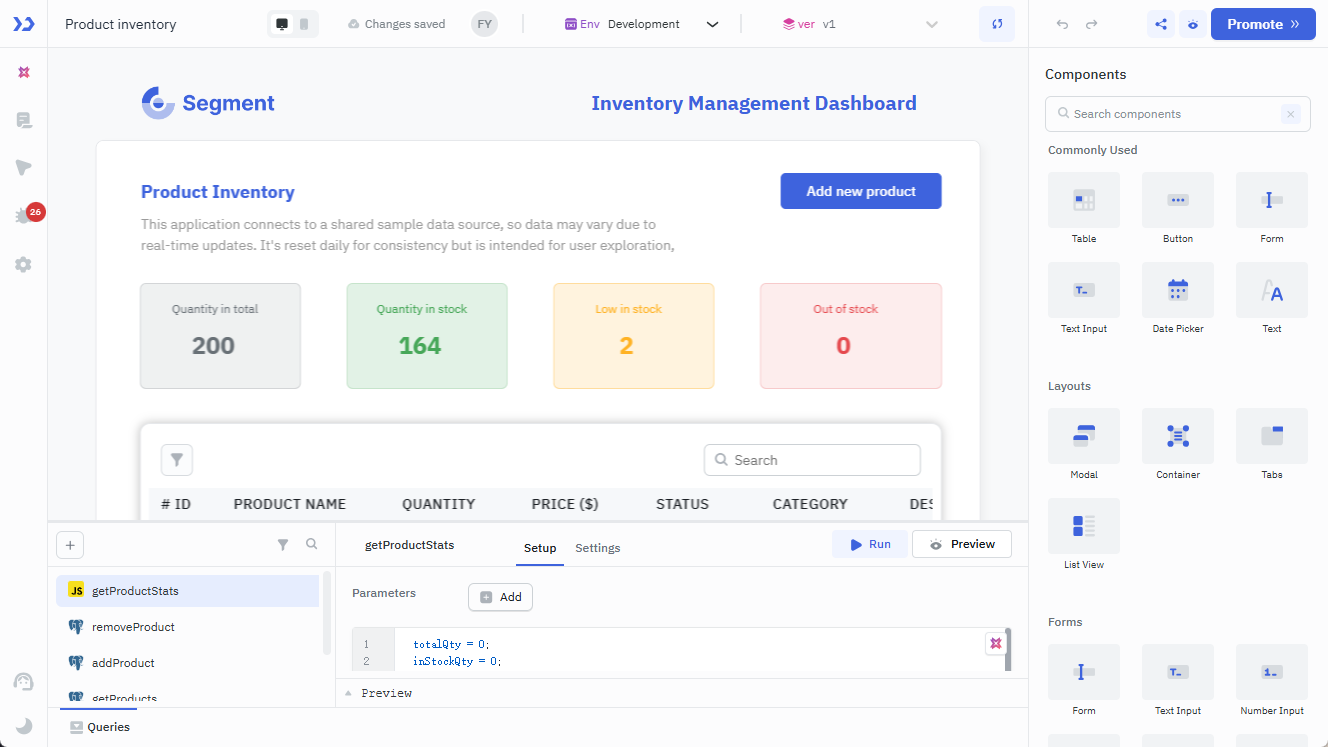Click the QUANTITY column header
The height and width of the screenshot is (747, 1328).
click(439, 504)
